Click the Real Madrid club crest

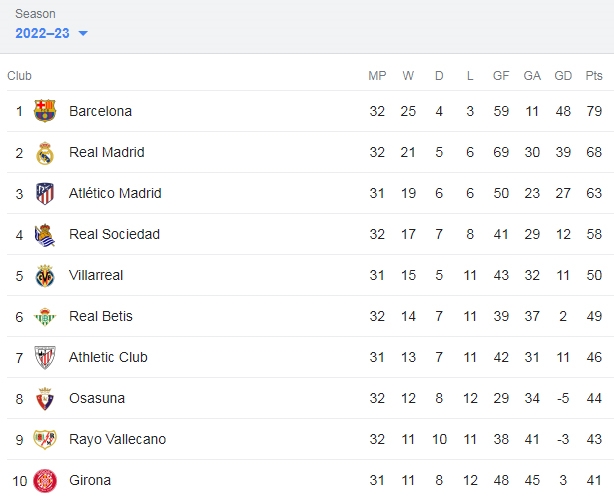coord(45,152)
